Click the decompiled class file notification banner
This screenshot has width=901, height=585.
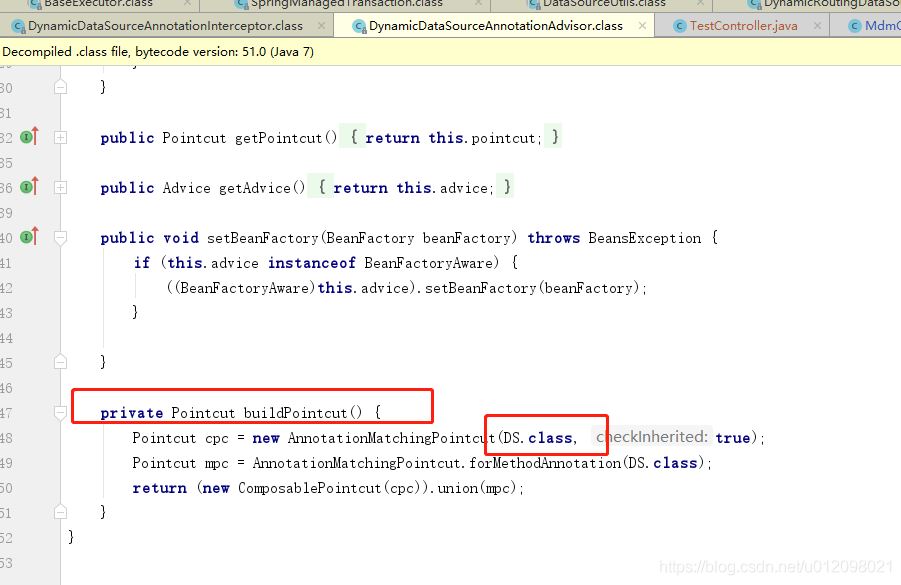450,52
